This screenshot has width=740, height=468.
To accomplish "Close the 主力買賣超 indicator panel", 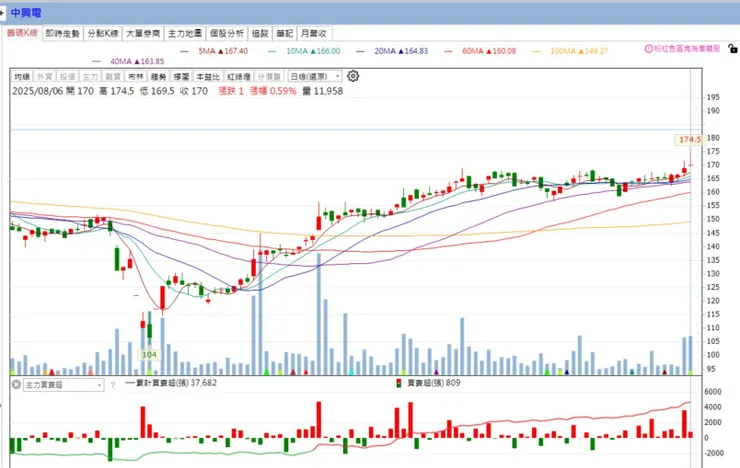I will coord(16,384).
